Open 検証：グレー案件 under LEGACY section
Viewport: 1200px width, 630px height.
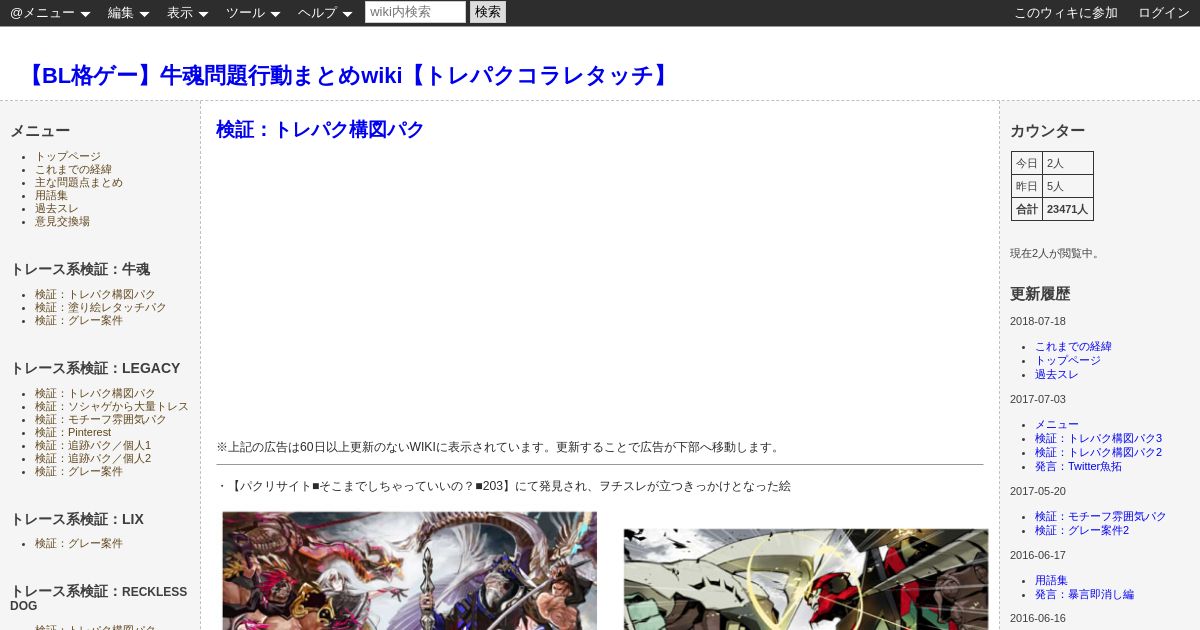pyautogui.click(x=79, y=472)
